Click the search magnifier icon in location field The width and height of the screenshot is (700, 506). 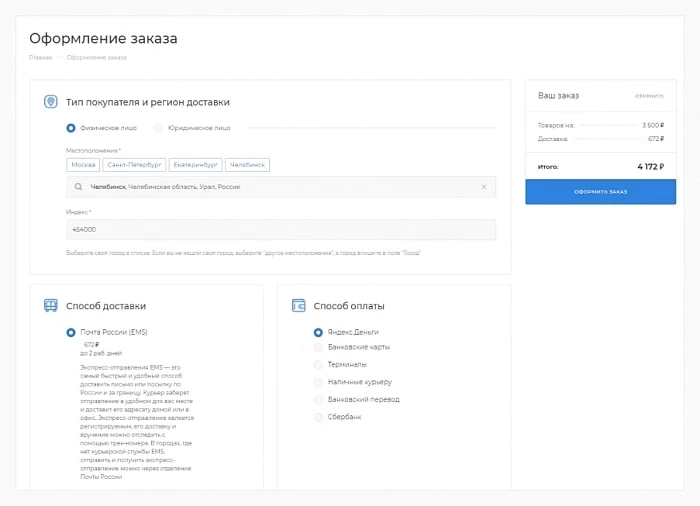(78, 187)
